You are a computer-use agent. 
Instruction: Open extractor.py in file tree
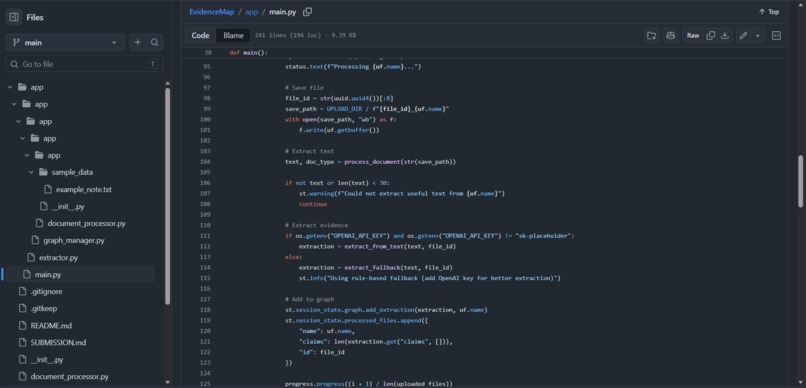point(59,257)
